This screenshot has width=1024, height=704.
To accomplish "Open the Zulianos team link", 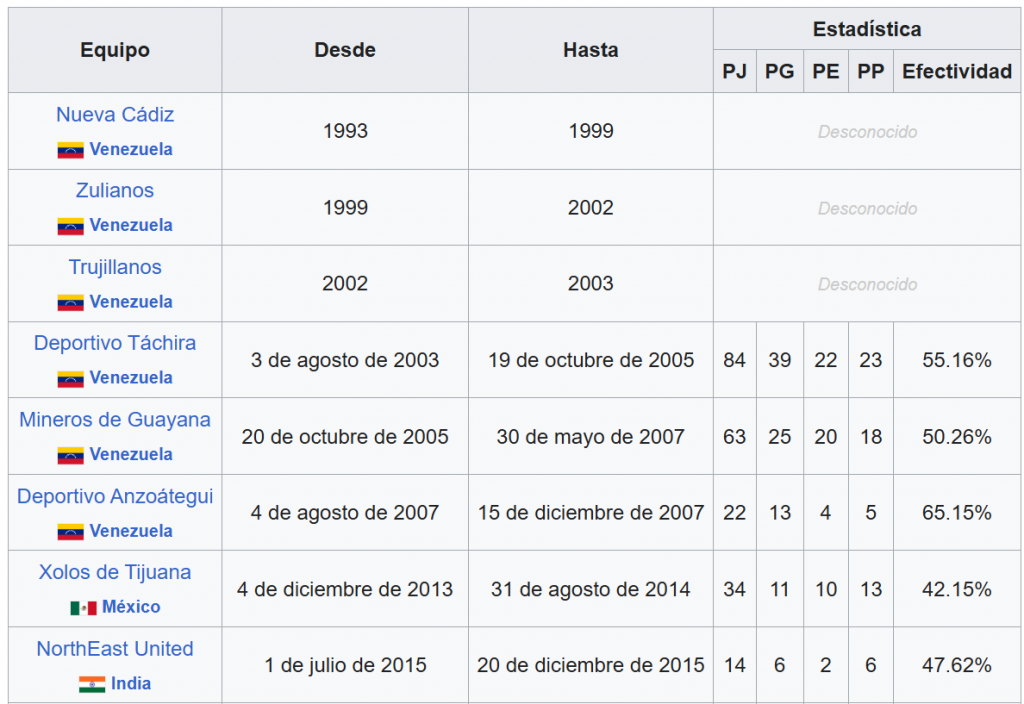I will (x=115, y=191).
